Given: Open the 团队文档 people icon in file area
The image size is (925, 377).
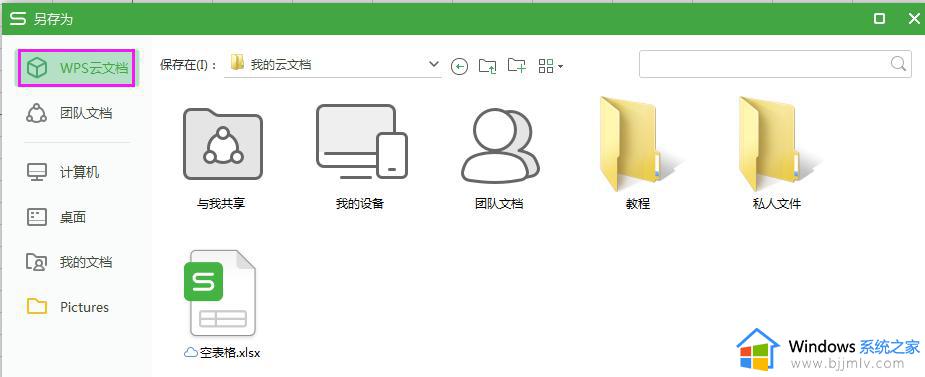Looking at the screenshot, I should tap(500, 145).
